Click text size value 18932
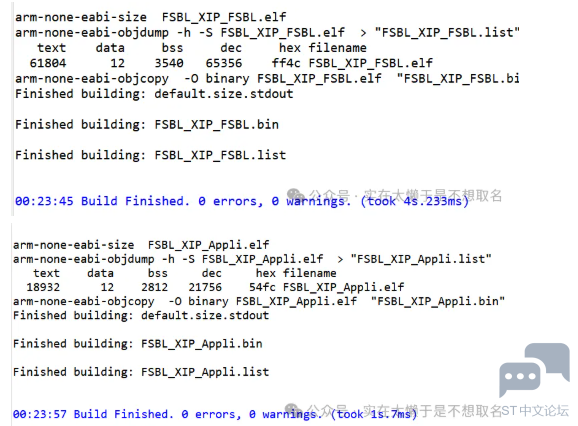578x426 pixels. (43, 287)
